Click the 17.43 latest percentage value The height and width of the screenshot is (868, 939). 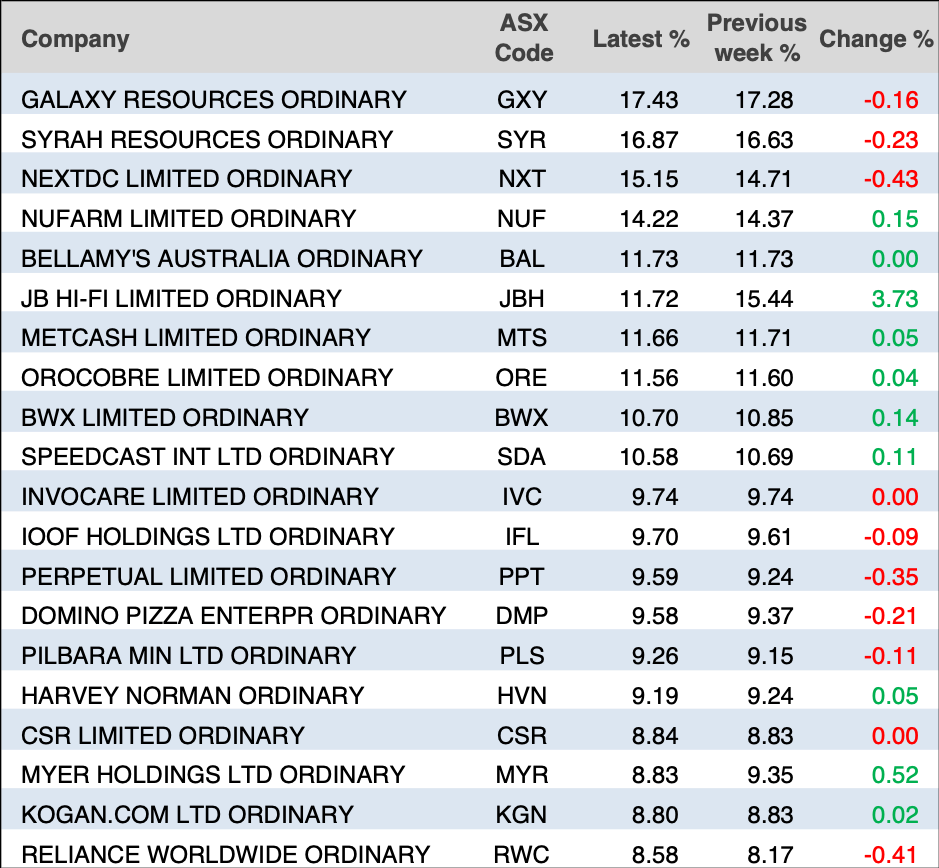pos(648,100)
